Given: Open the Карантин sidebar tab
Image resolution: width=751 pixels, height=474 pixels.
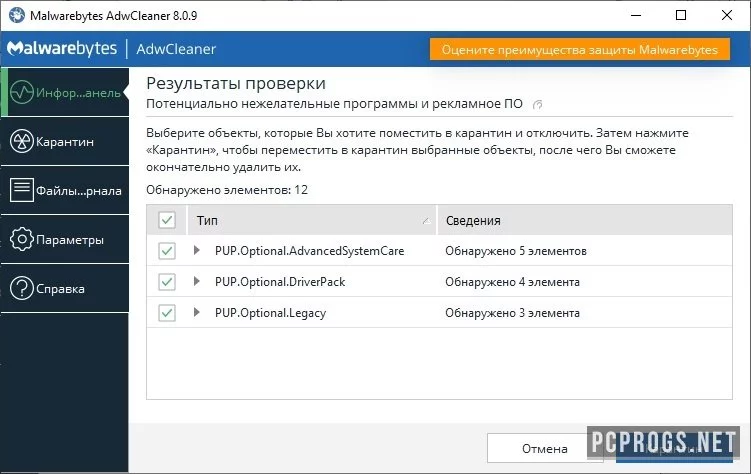Looking at the screenshot, I should coord(65,141).
